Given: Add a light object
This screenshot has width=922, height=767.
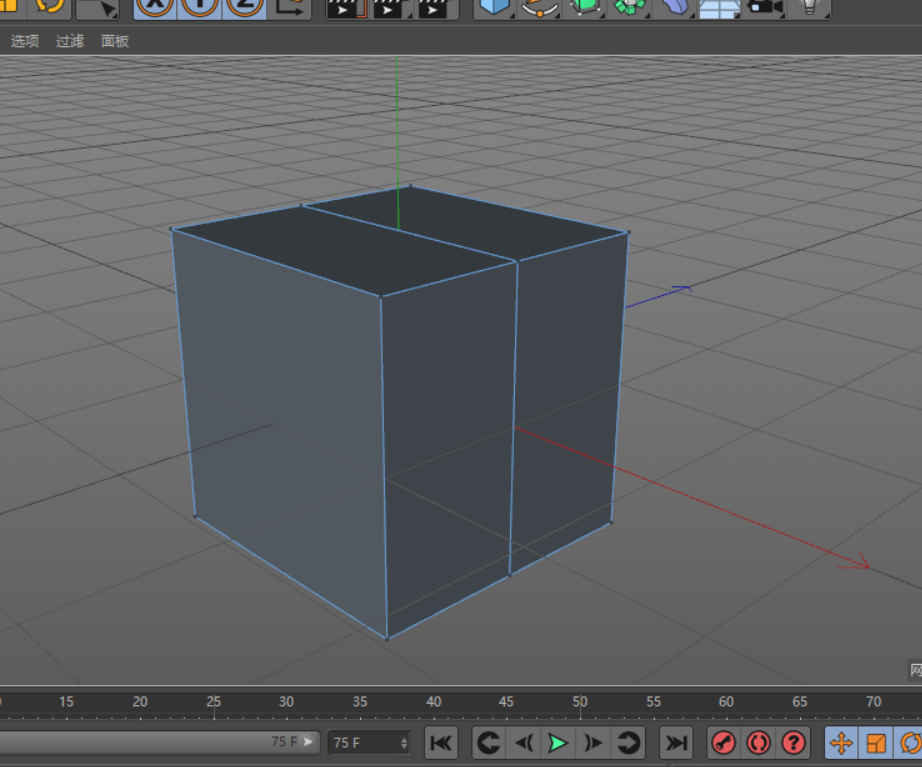Looking at the screenshot, I should pyautogui.click(x=810, y=7).
